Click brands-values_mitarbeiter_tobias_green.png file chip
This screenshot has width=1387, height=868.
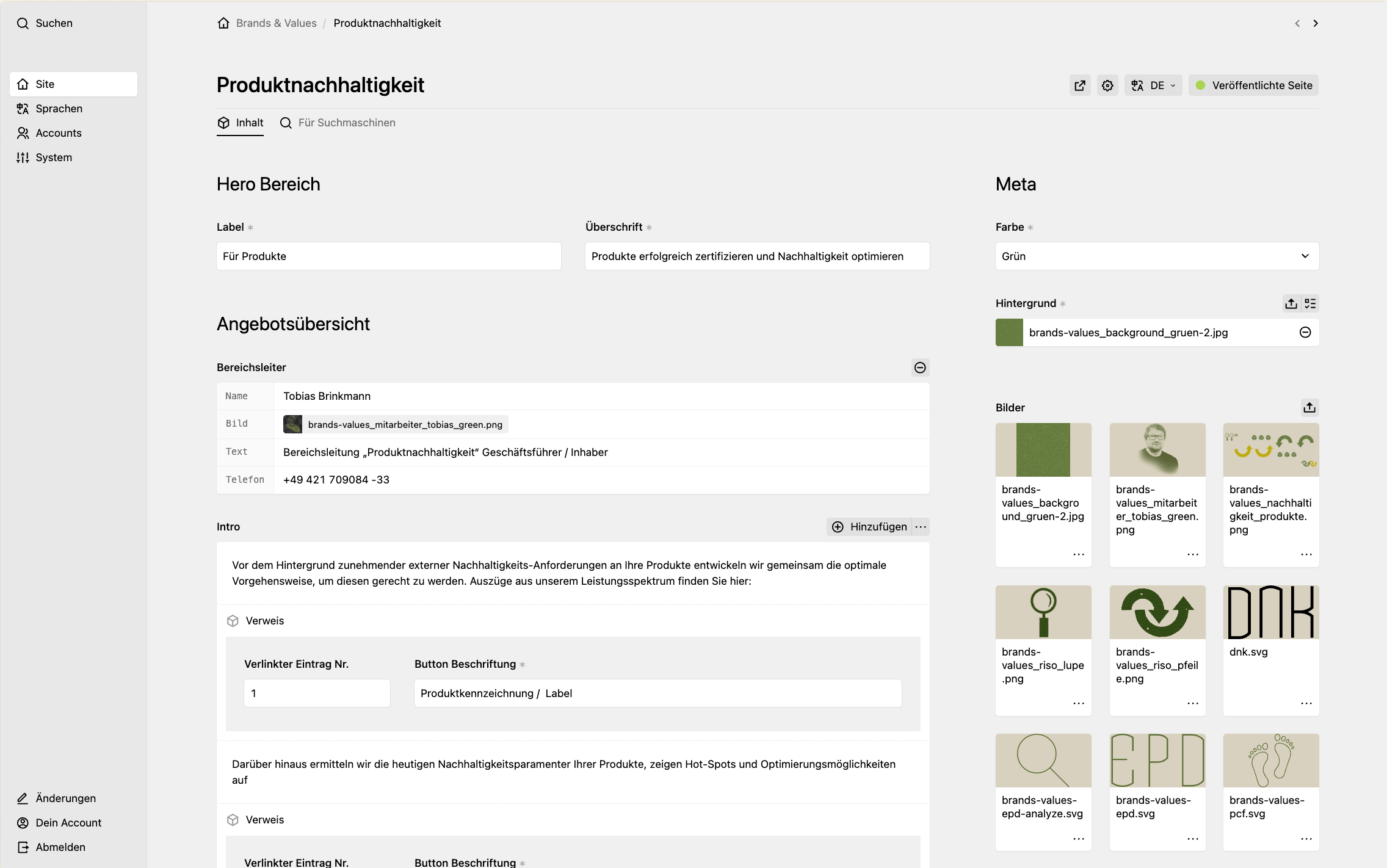tap(396, 424)
